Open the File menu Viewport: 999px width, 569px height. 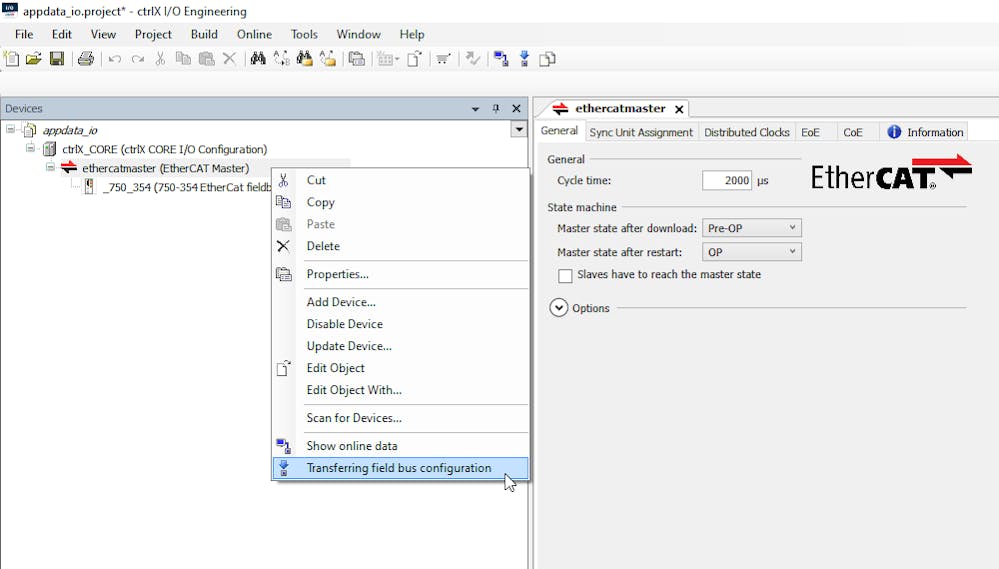pos(24,34)
